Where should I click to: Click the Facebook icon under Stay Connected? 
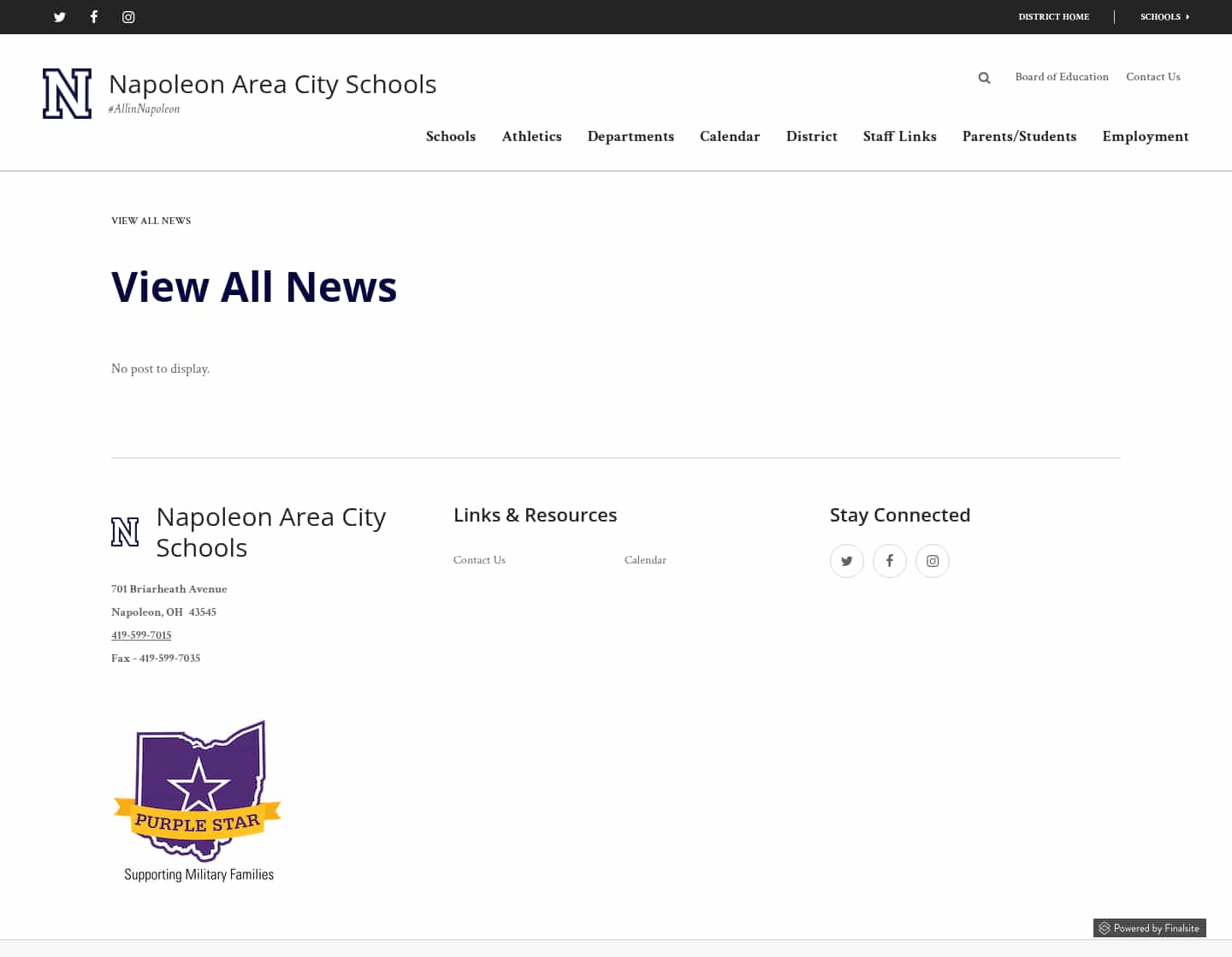point(889,560)
